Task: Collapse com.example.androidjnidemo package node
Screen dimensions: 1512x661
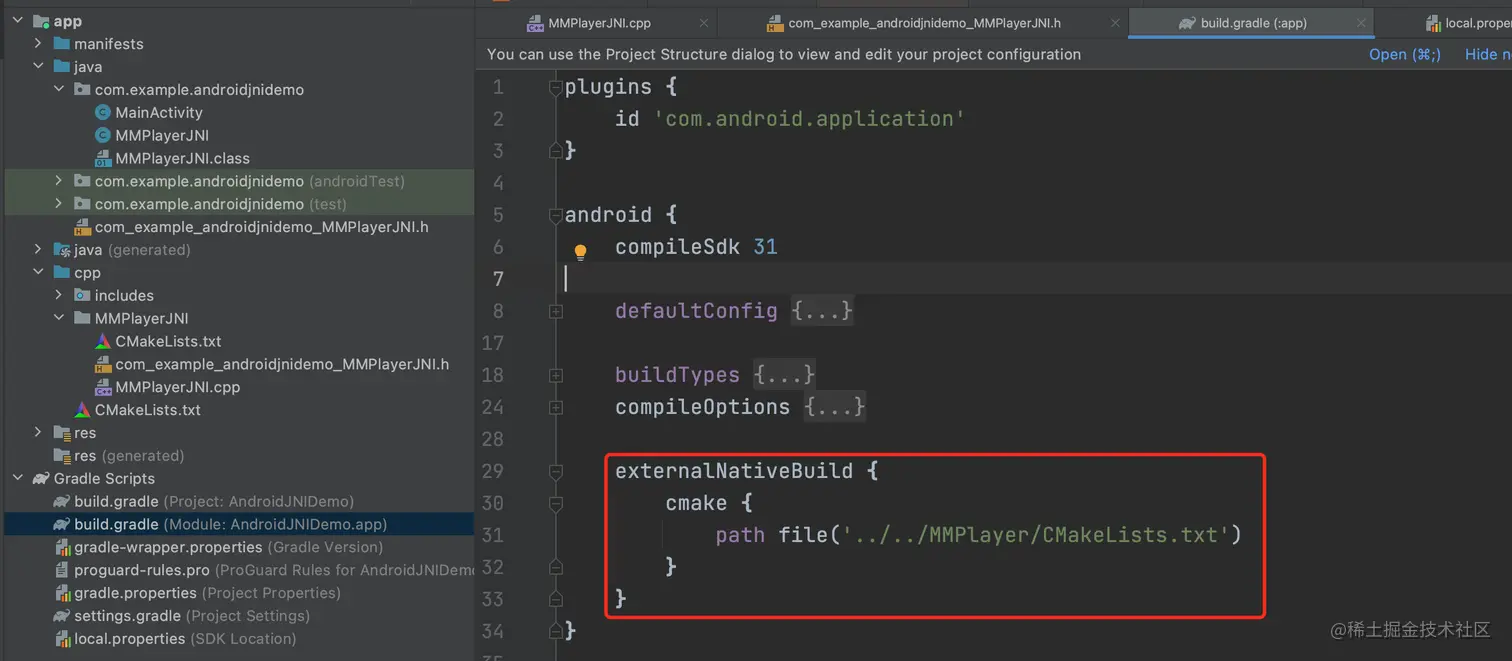Action: pyautogui.click(x=59, y=90)
